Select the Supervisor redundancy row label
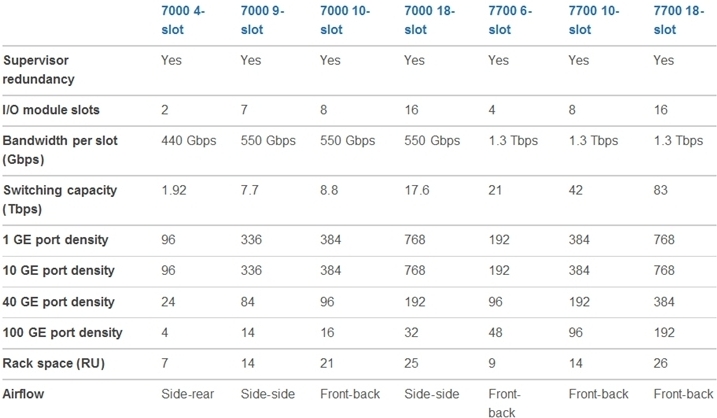 tap(38, 70)
